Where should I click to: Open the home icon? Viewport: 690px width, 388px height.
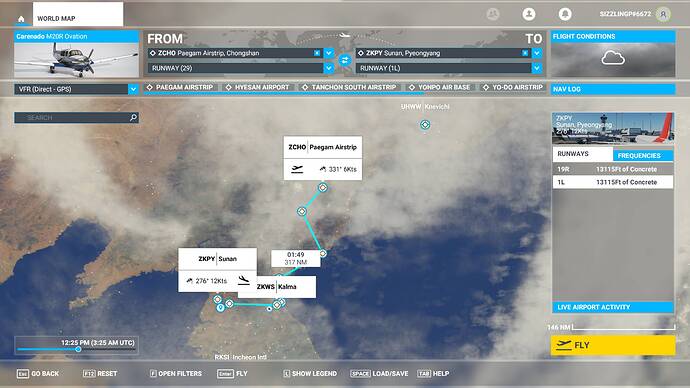pos(21,19)
